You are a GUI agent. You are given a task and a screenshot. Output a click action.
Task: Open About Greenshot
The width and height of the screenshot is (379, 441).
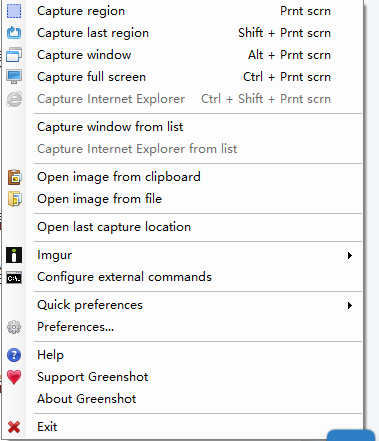click(x=183, y=399)
